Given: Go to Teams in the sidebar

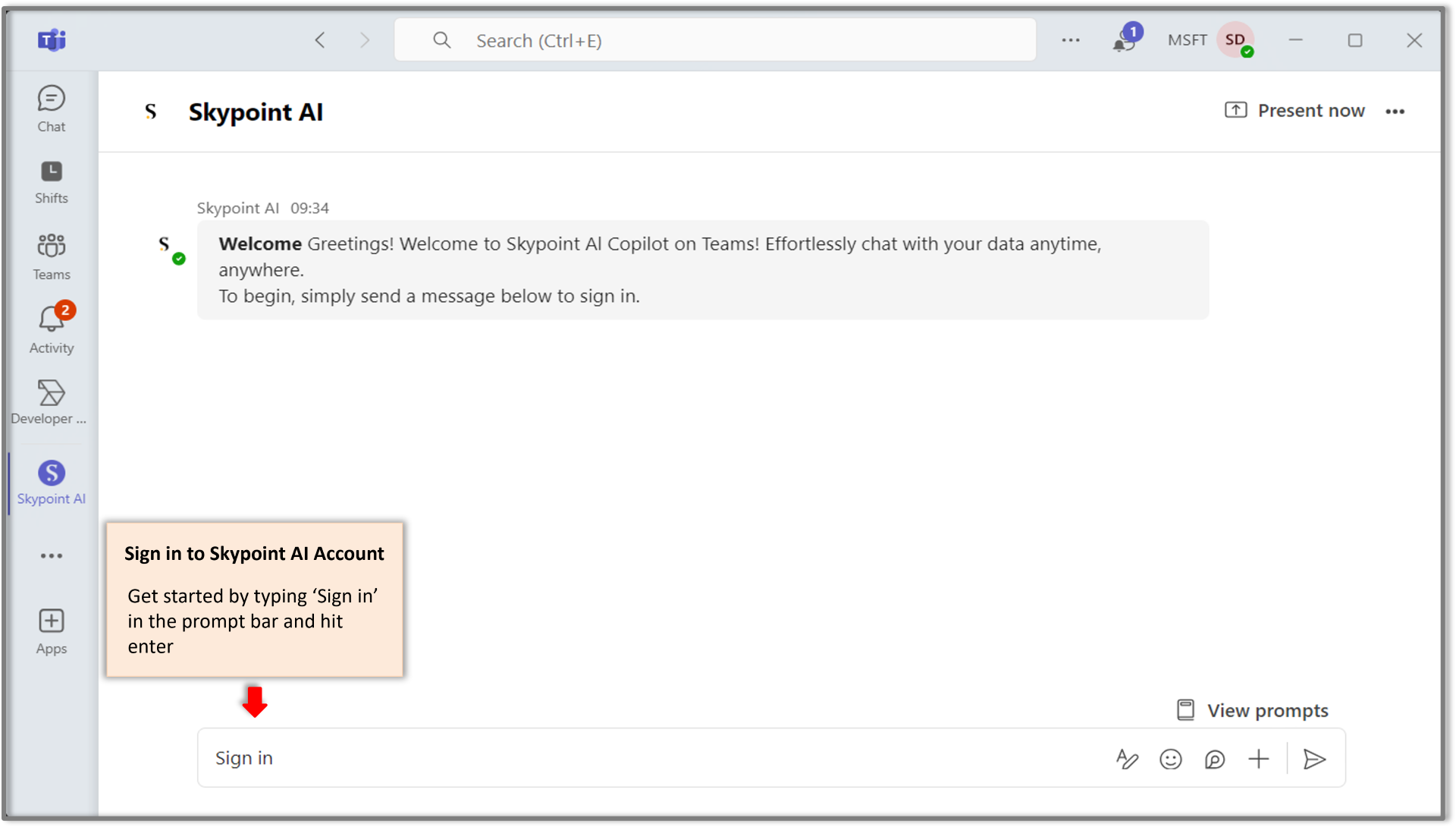Looking at the screenshot, I should 51,257.
